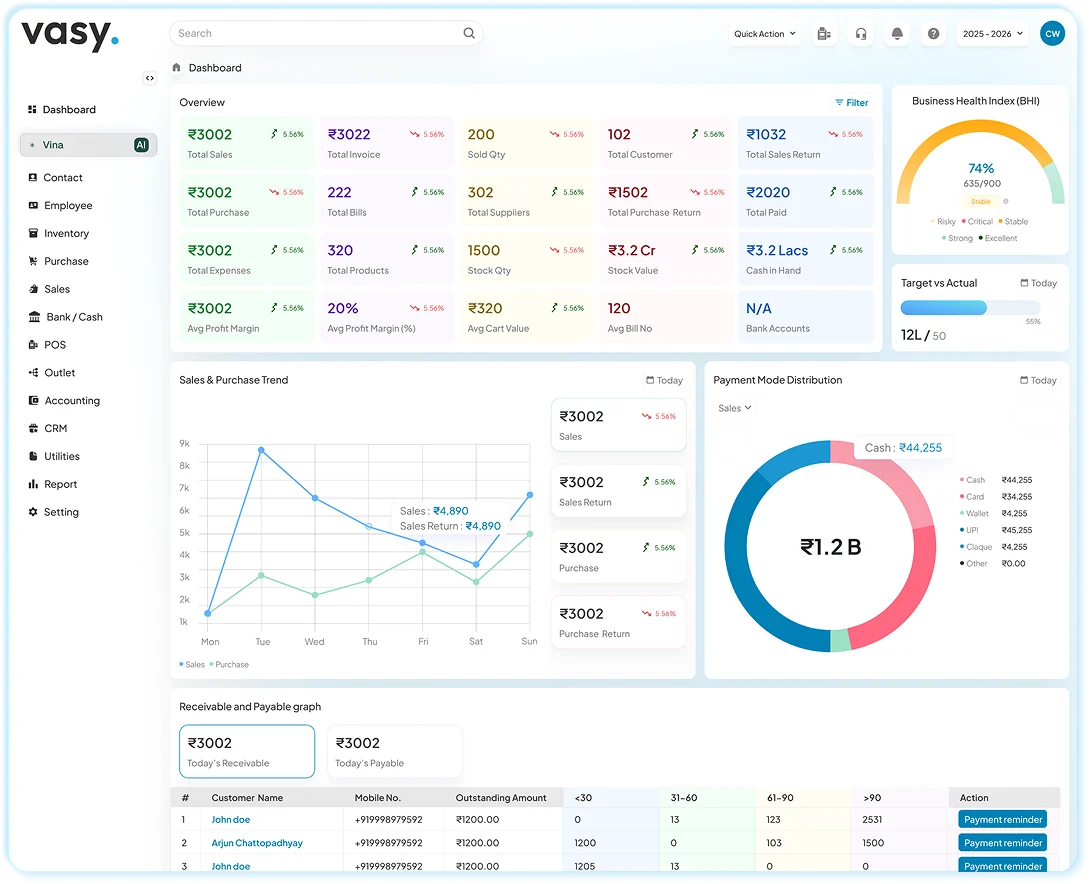Click the search magnifier icon
Viewport: 1090px width, 884px height.
click(469, 33)
